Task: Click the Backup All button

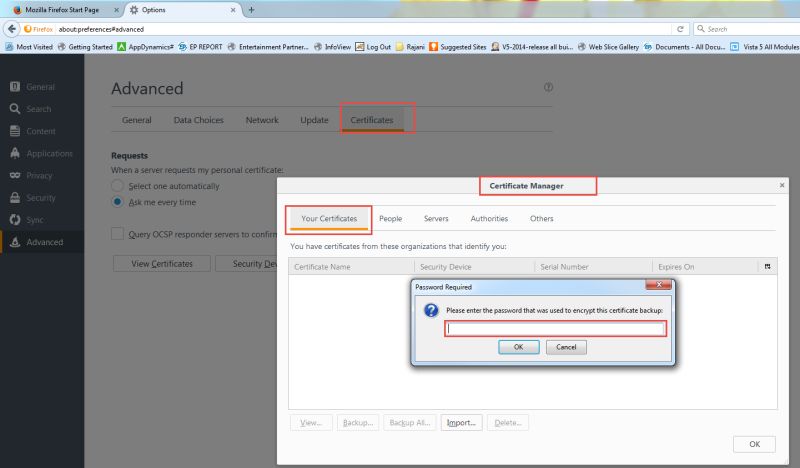Action: point(410,423)
